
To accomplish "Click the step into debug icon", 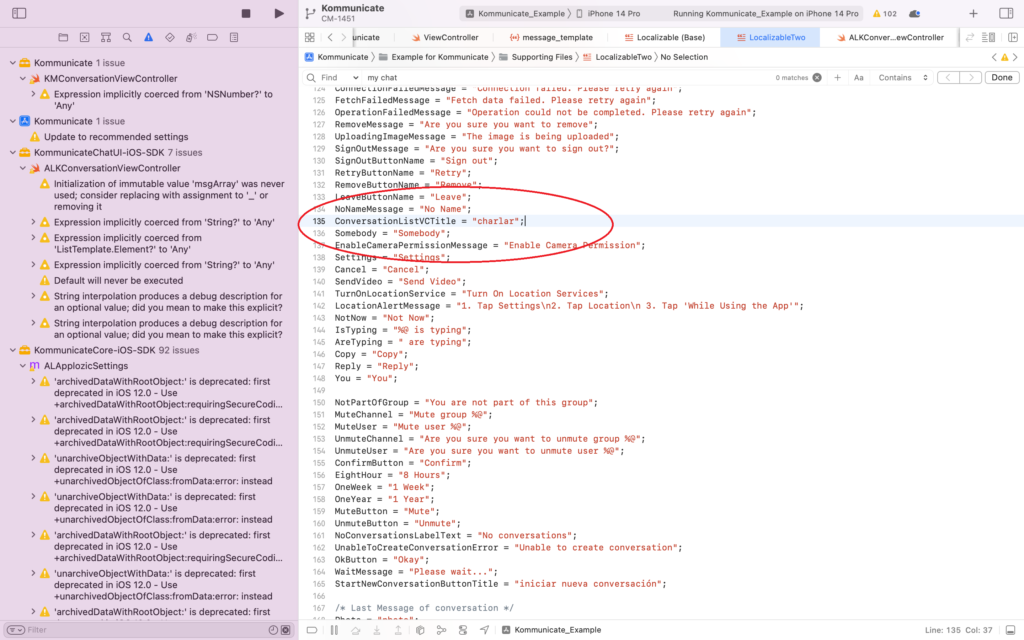I will point(377,630).
